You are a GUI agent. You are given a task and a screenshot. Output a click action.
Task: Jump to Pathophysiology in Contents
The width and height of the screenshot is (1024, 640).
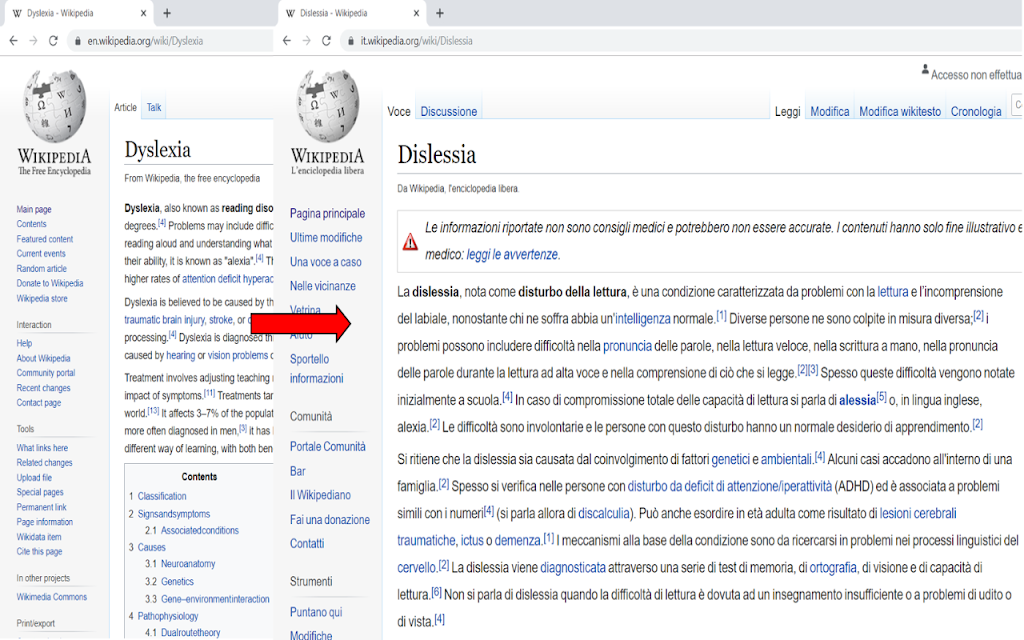pos(168,616)
